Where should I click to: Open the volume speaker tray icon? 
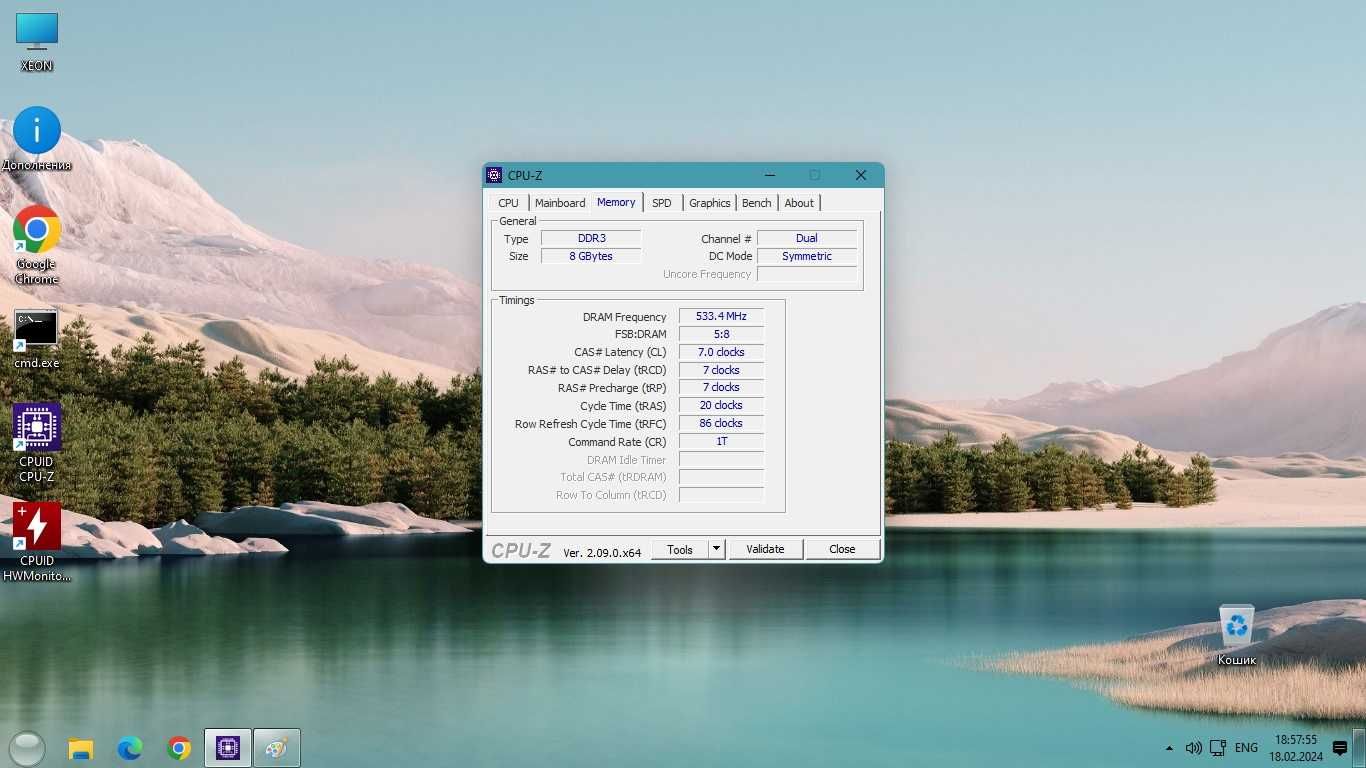pyautogui.click(x=1193, y=748)
